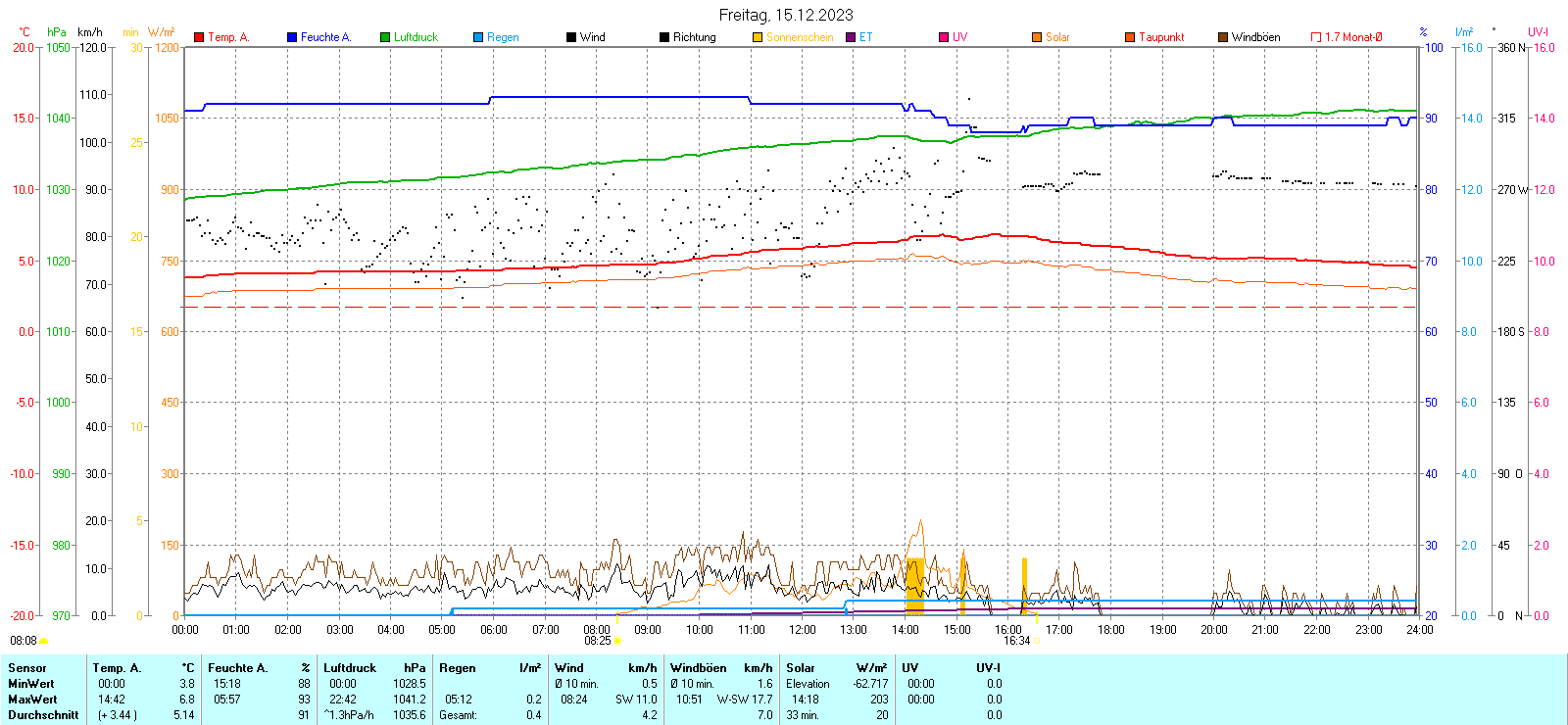
Task: Click the black Richtung legend square
Action: (x=664, y=37)
